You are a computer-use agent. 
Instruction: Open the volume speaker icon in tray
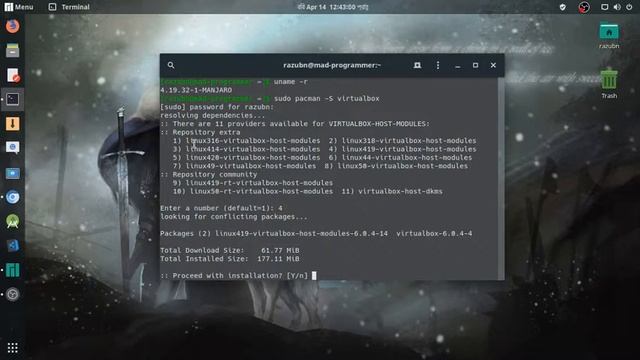[x=617, y=7]
